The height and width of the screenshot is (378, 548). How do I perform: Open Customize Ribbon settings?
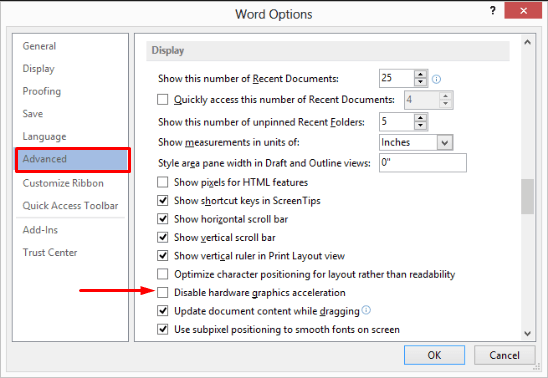(63, 183)
